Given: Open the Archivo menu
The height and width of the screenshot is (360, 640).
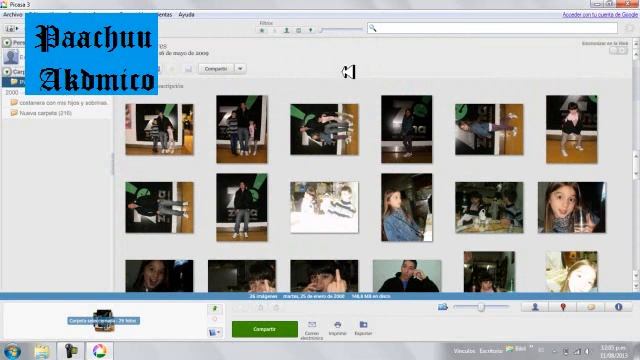Looking at the screenshot, I should point(13,15).
